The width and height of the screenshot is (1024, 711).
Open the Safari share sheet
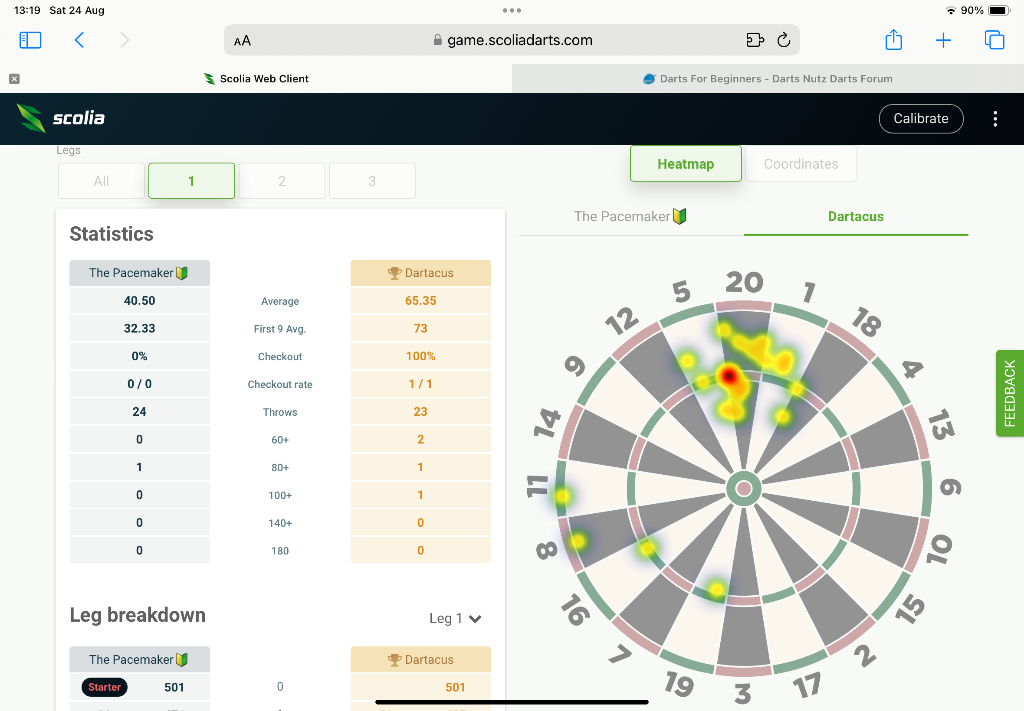point(893,40)
